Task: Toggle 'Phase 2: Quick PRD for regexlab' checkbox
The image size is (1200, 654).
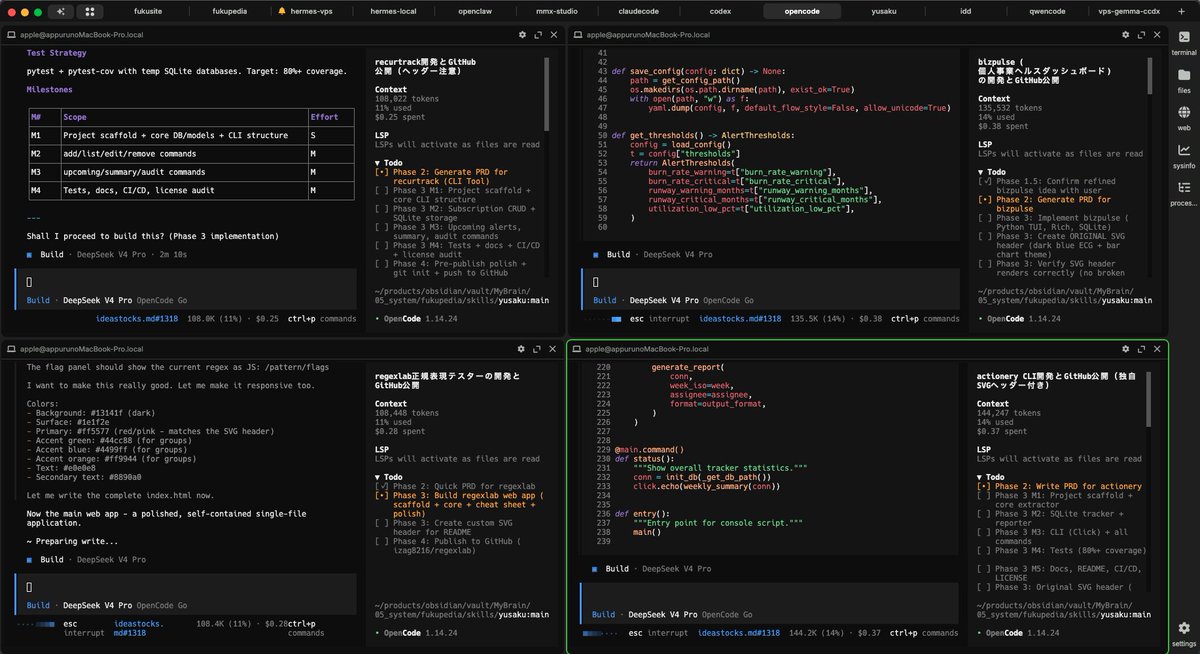Action: pyautogui.click(x=381, y=485)
